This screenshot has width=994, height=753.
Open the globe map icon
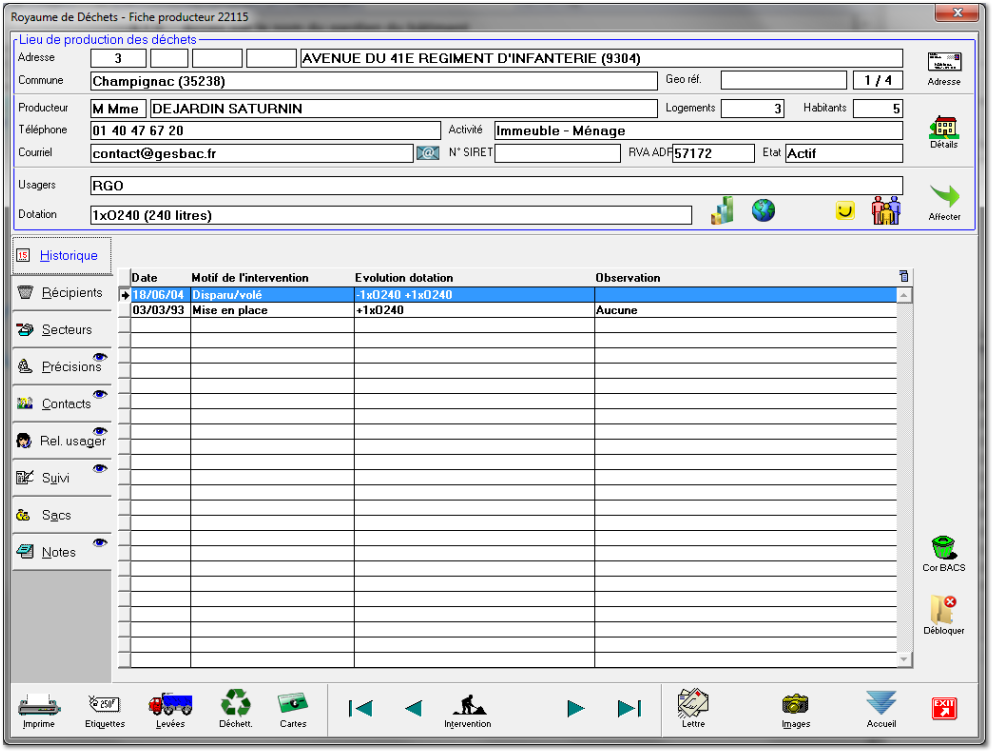[x=763, y=211]
